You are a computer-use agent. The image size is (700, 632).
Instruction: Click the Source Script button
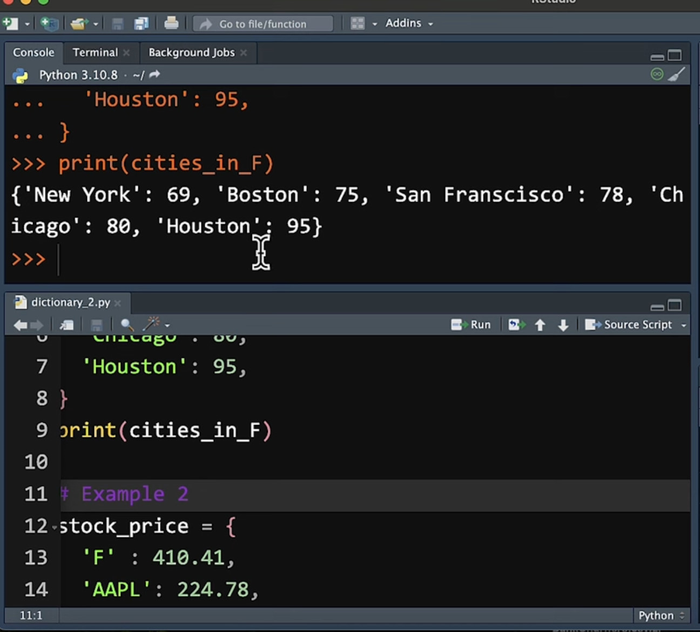[630, 325]
